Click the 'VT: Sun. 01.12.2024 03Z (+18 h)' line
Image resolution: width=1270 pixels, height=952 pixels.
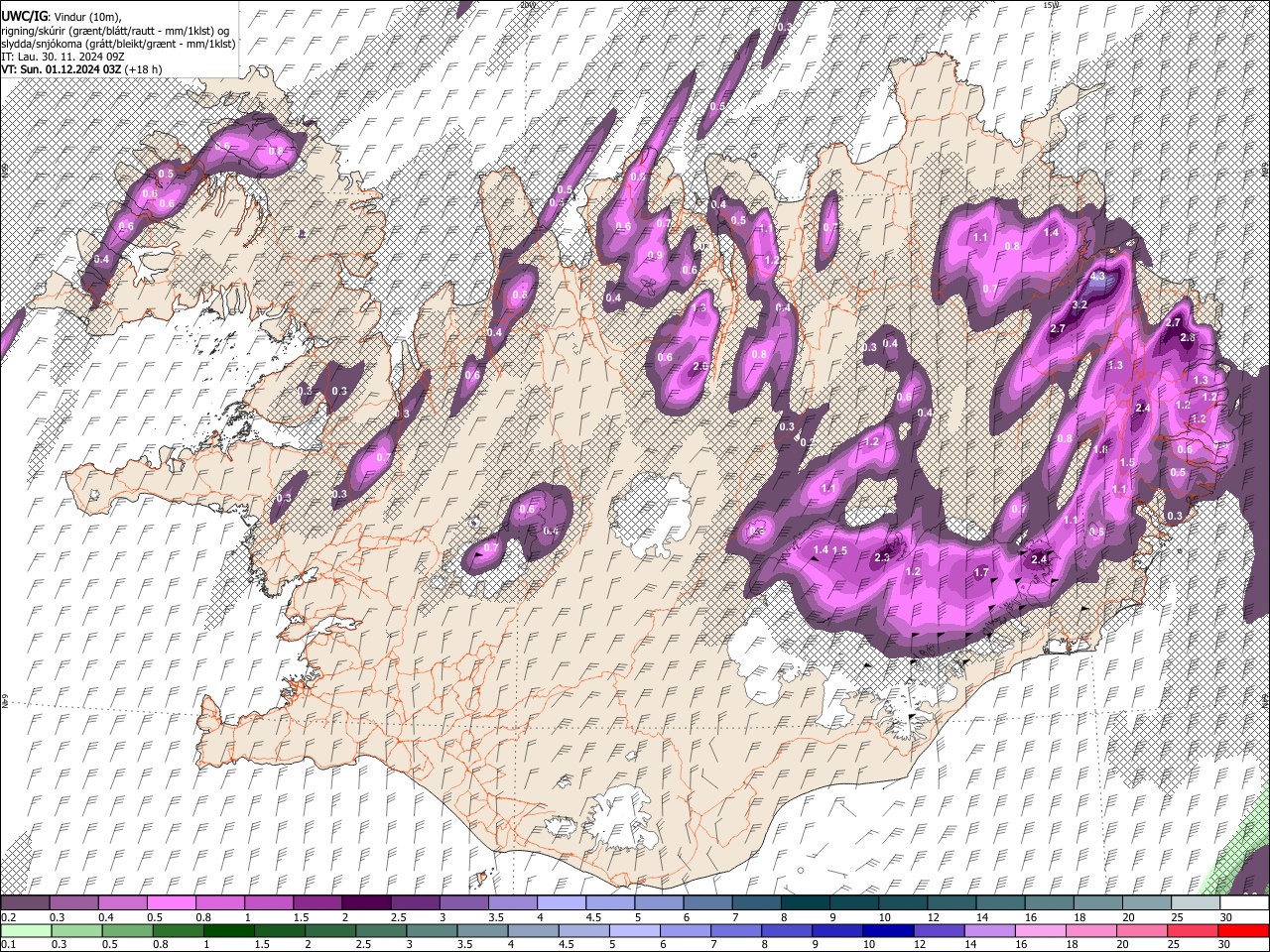click(x=81, y=69)
